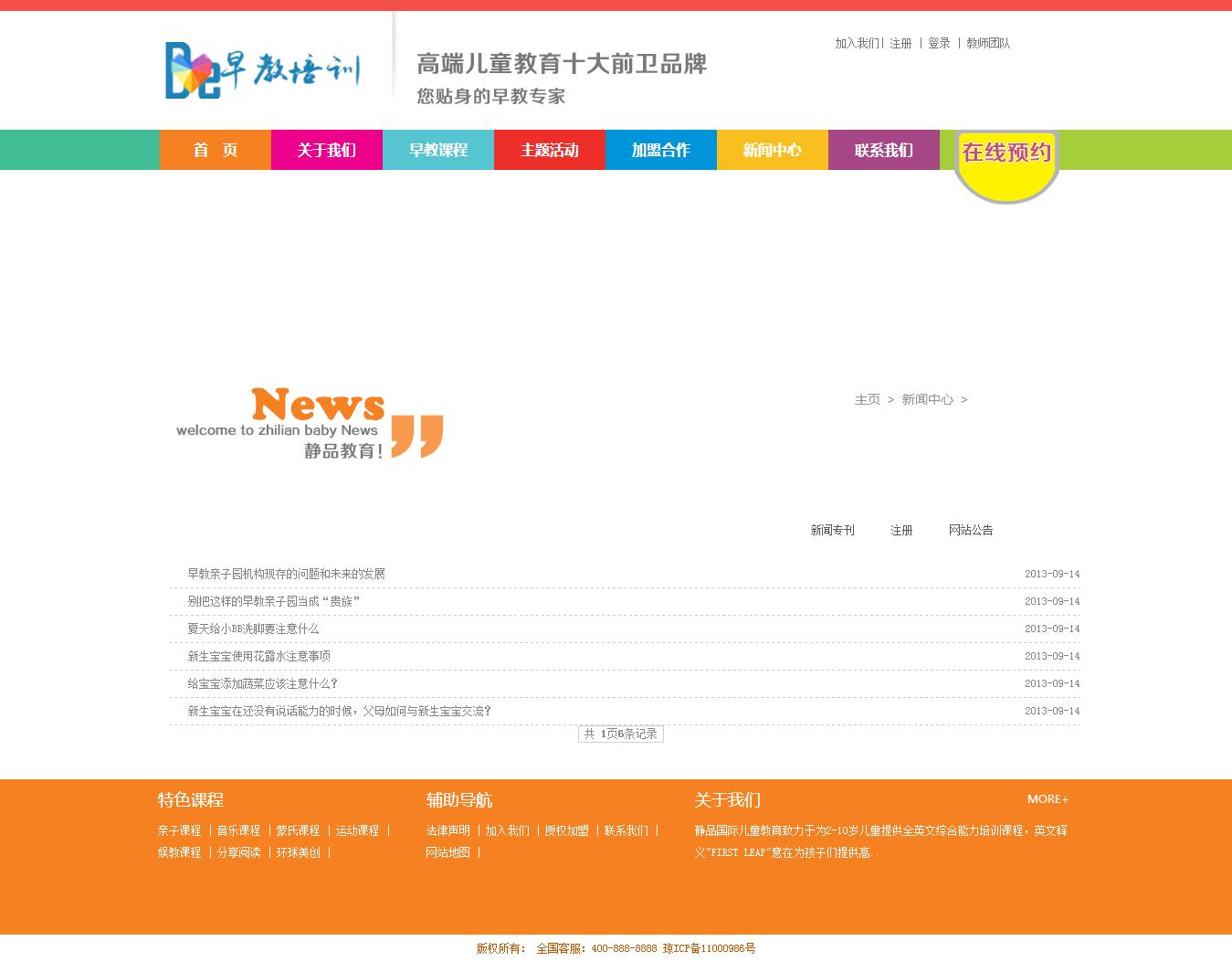Go to 首页 in the navigation bar
The image size is (1232, 962).
[216, 150]
